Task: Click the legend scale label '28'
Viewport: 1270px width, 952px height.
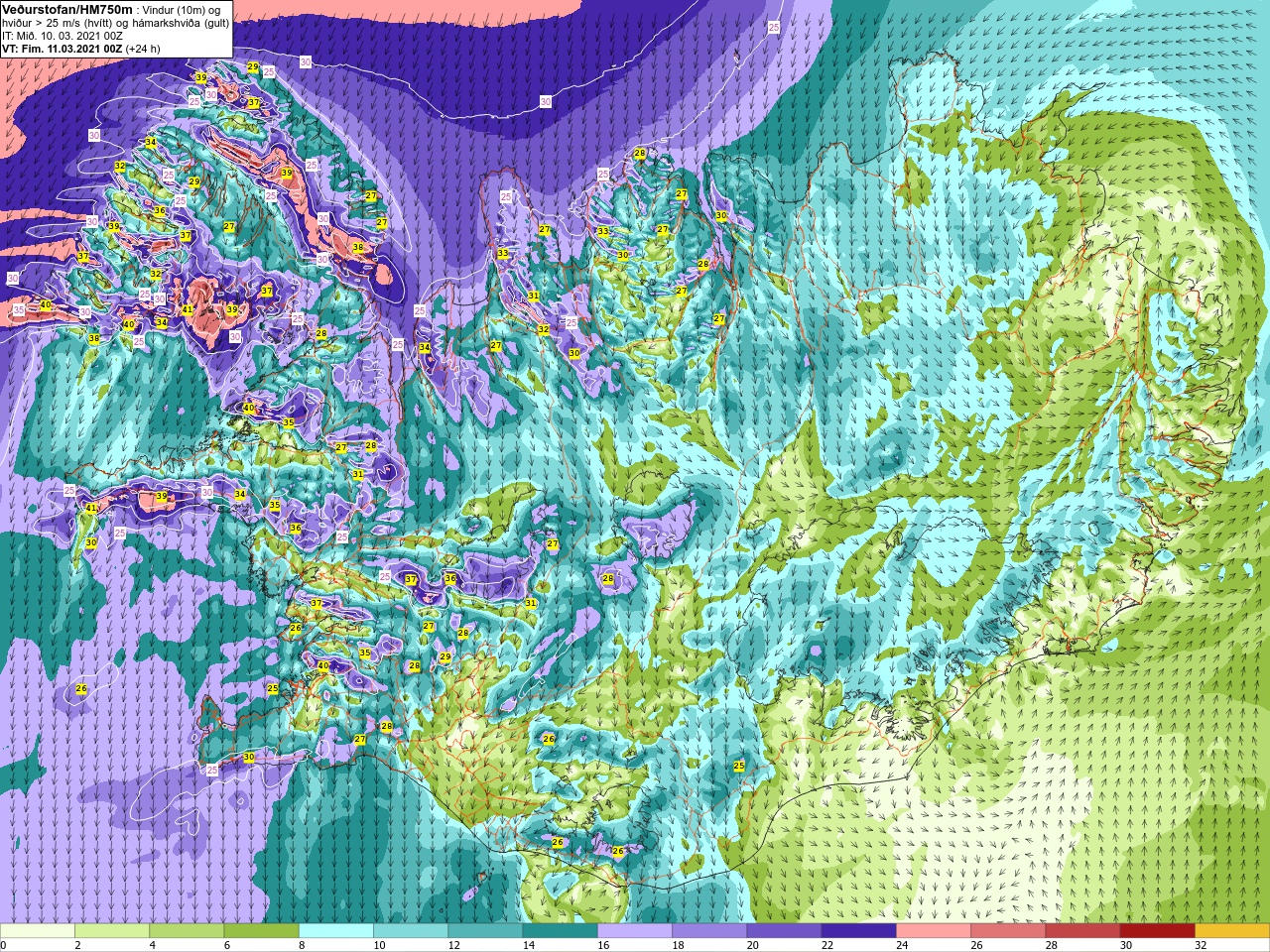Action: click(1051, 945)
